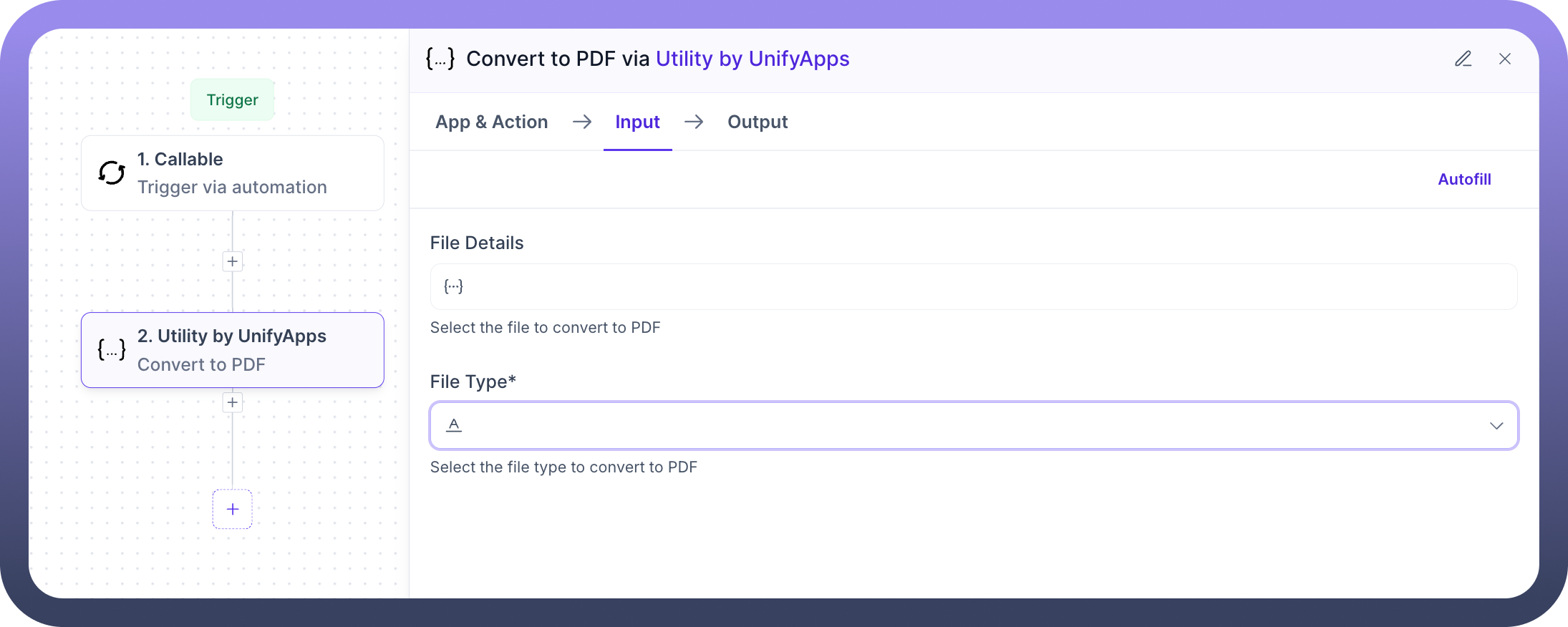Screen dimensions: 1568x627
Task: Click the text type icon in File Type field
Action: pyautogui.click(x=454, y=425)
